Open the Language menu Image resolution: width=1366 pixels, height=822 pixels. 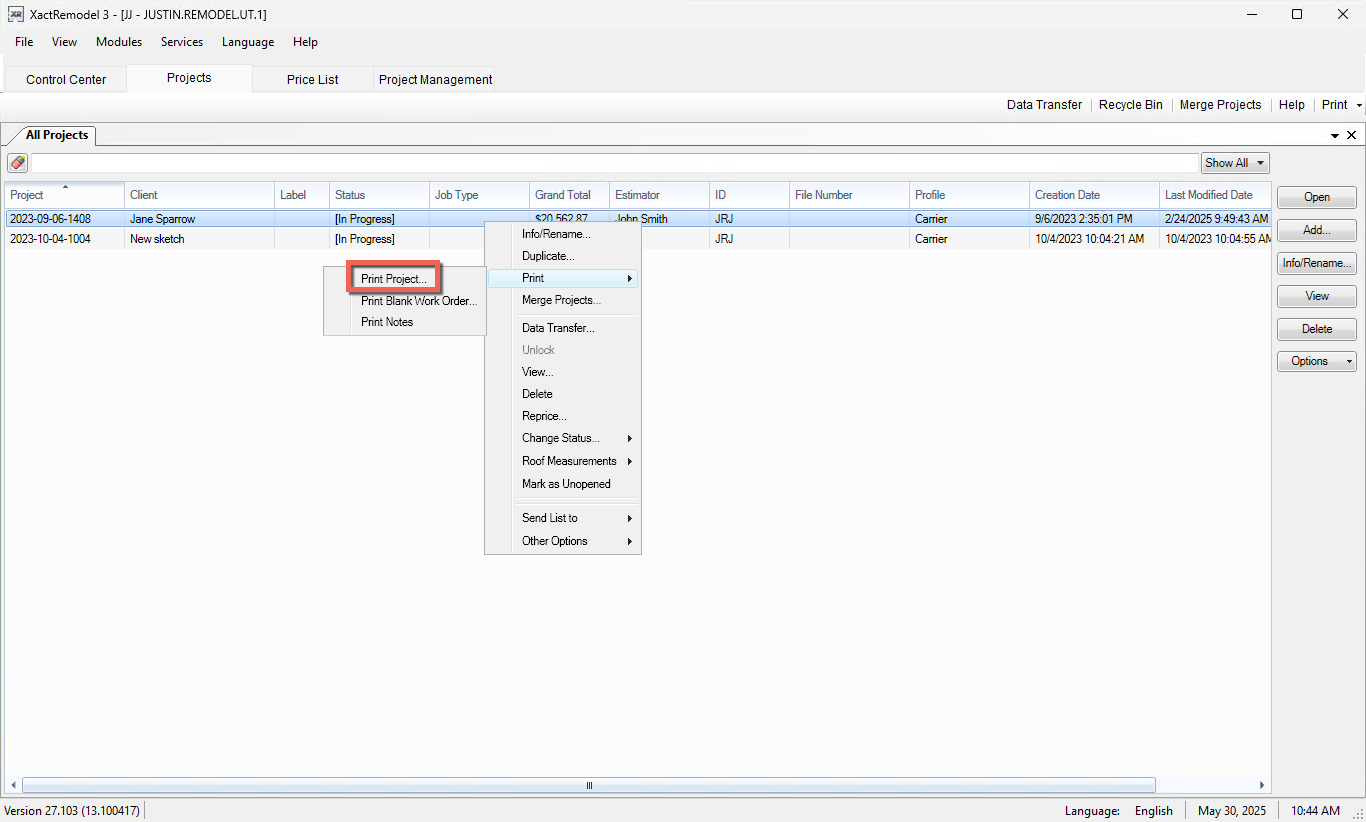[x=248, y=42]
